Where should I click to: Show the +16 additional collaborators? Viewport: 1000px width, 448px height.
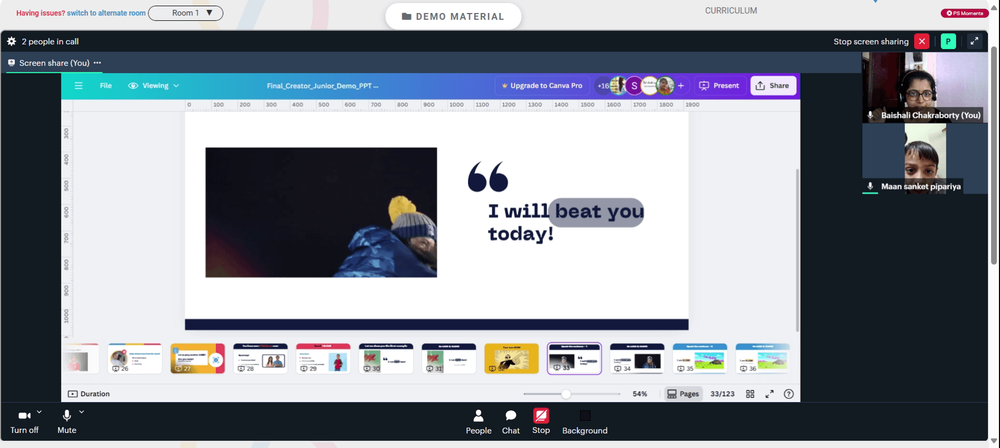(x=603, y=86)
